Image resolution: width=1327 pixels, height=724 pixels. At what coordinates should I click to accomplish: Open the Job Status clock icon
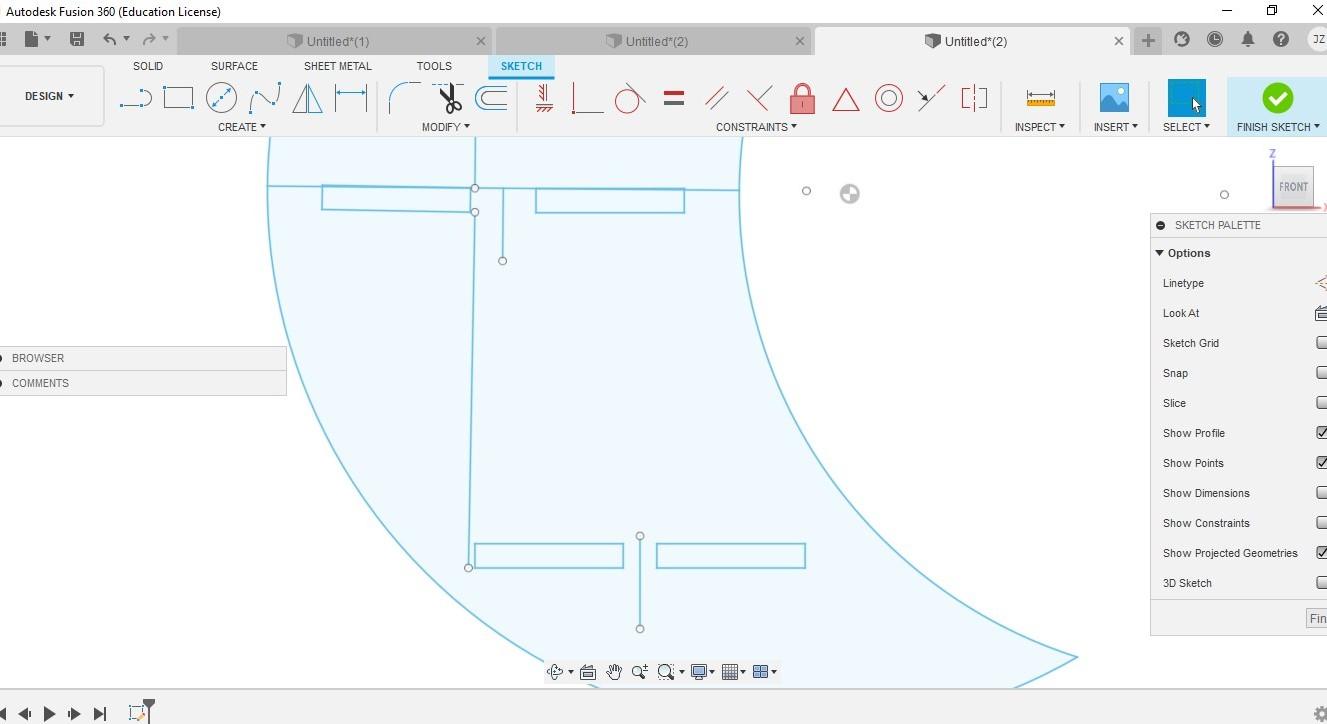point(1215,40)
